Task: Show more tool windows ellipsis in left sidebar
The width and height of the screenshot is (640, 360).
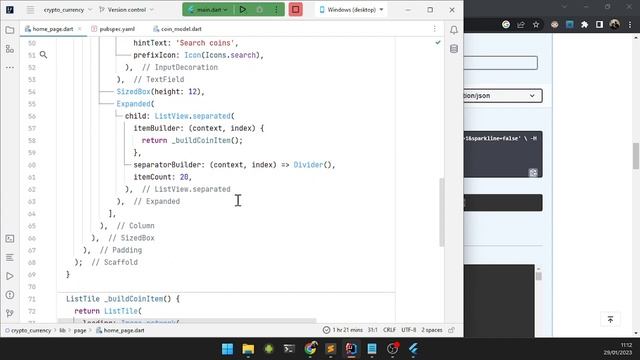Action: point(10,67)
